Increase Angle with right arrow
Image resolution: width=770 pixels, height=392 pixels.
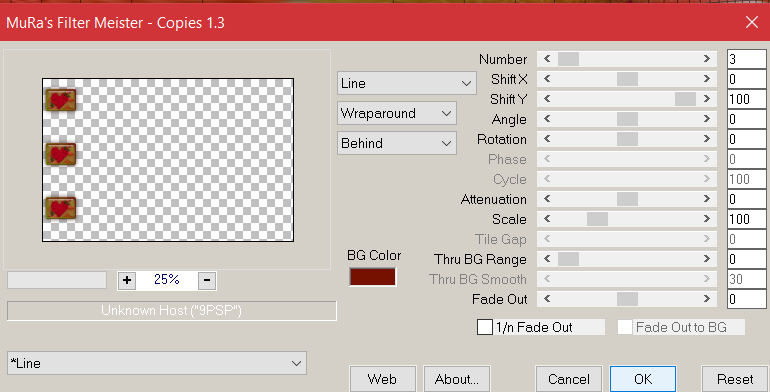pyautogui.click(x=707, y=119)
